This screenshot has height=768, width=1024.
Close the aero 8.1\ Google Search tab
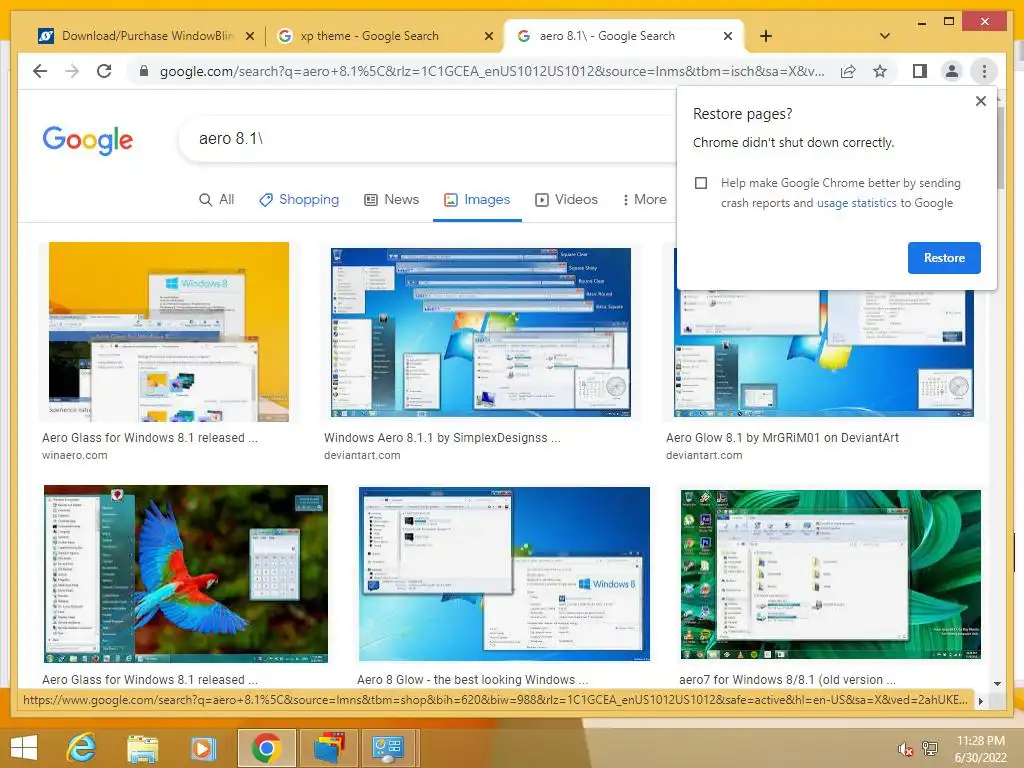728,36
